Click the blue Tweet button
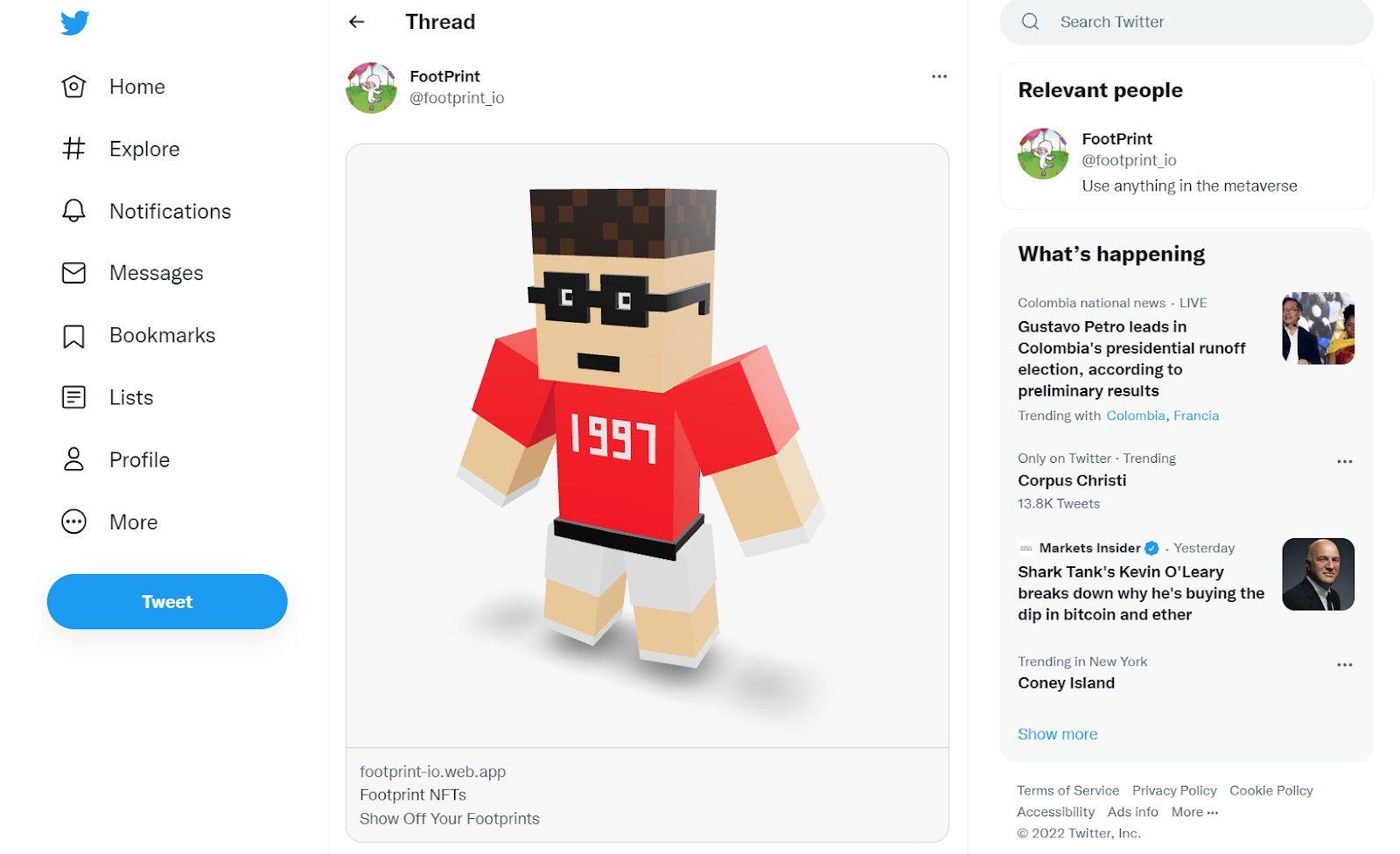 coord(167,601)
